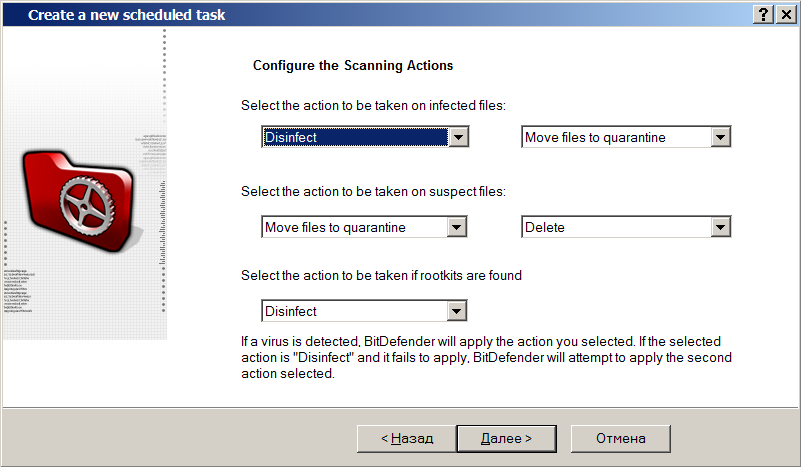Click the question mark help button

(x=764, y=15)
